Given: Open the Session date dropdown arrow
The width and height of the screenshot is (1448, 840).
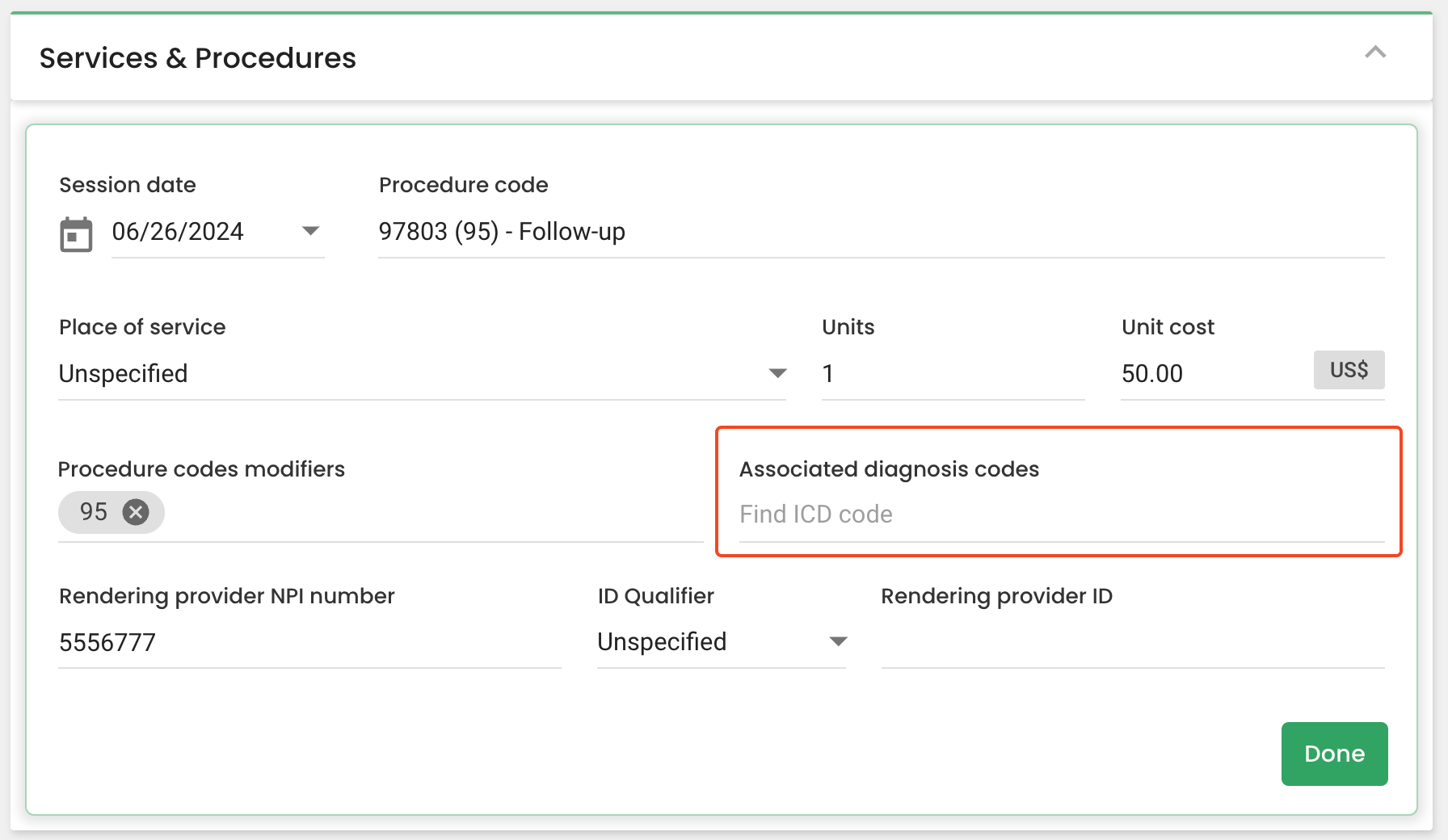Looking at the screenshot, I should point(311,232).
